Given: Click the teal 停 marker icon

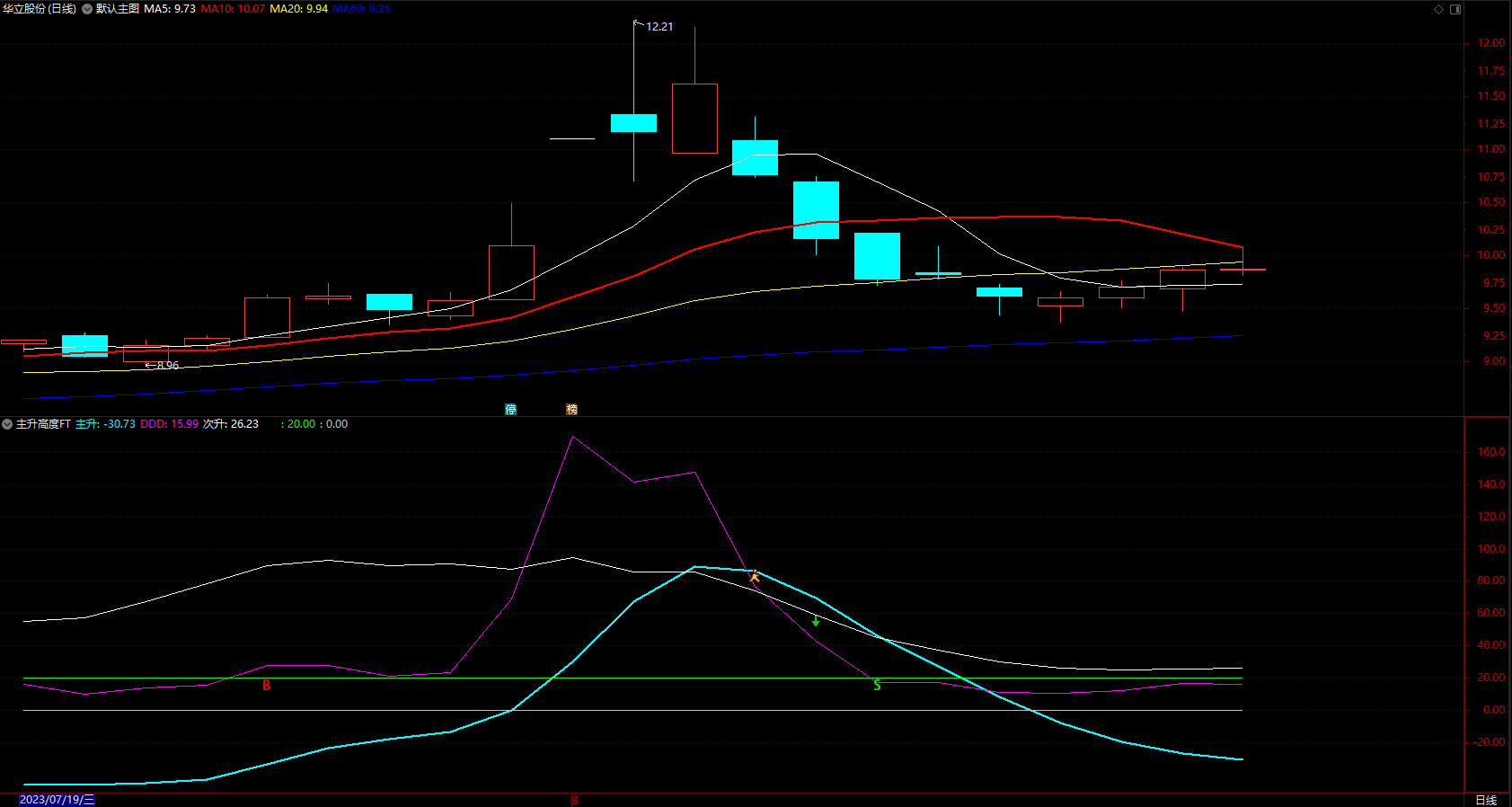Looking at the screenshot, I should point(510,409).
